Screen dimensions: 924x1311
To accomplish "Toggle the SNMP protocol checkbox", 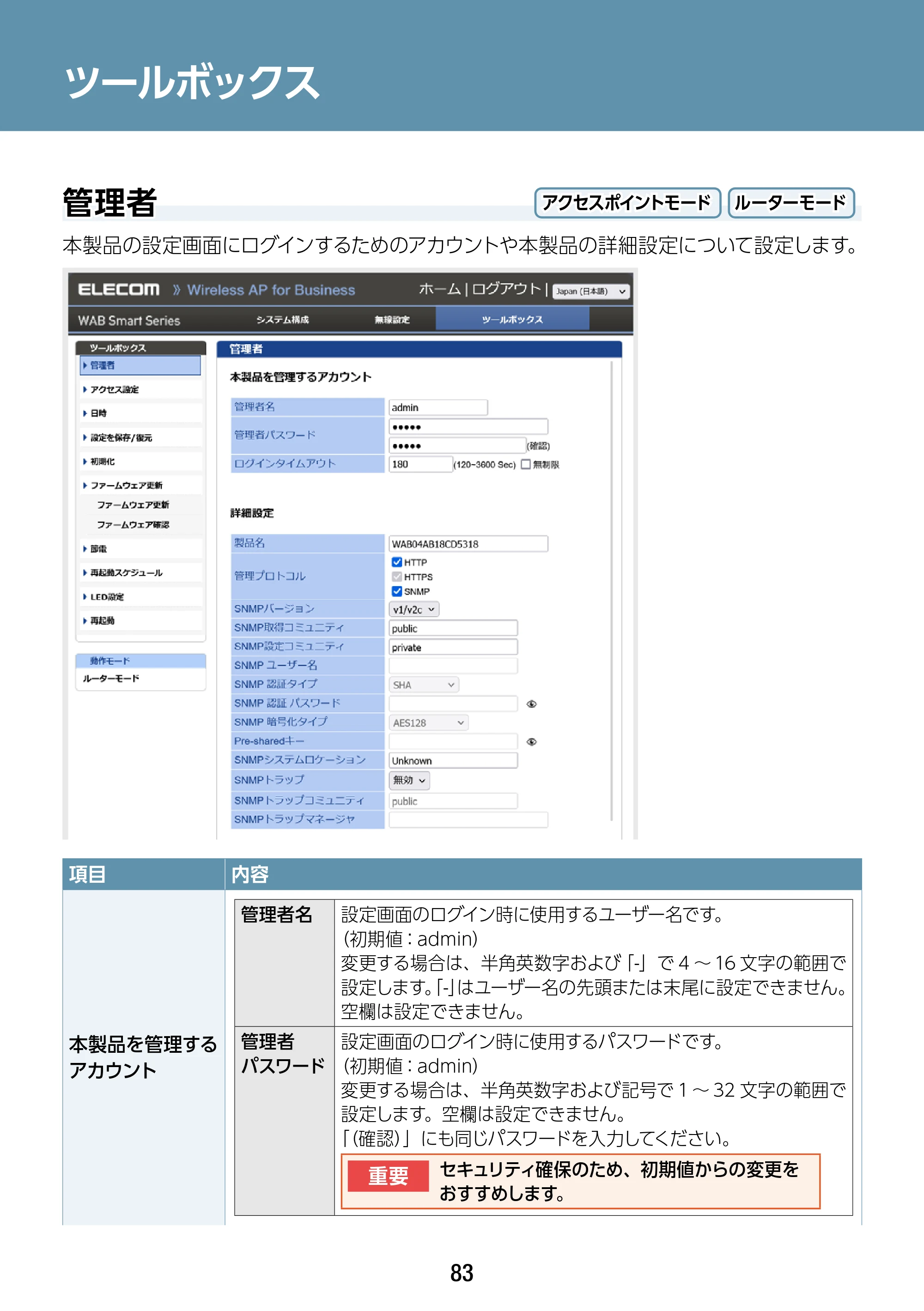I will [397, 591].
